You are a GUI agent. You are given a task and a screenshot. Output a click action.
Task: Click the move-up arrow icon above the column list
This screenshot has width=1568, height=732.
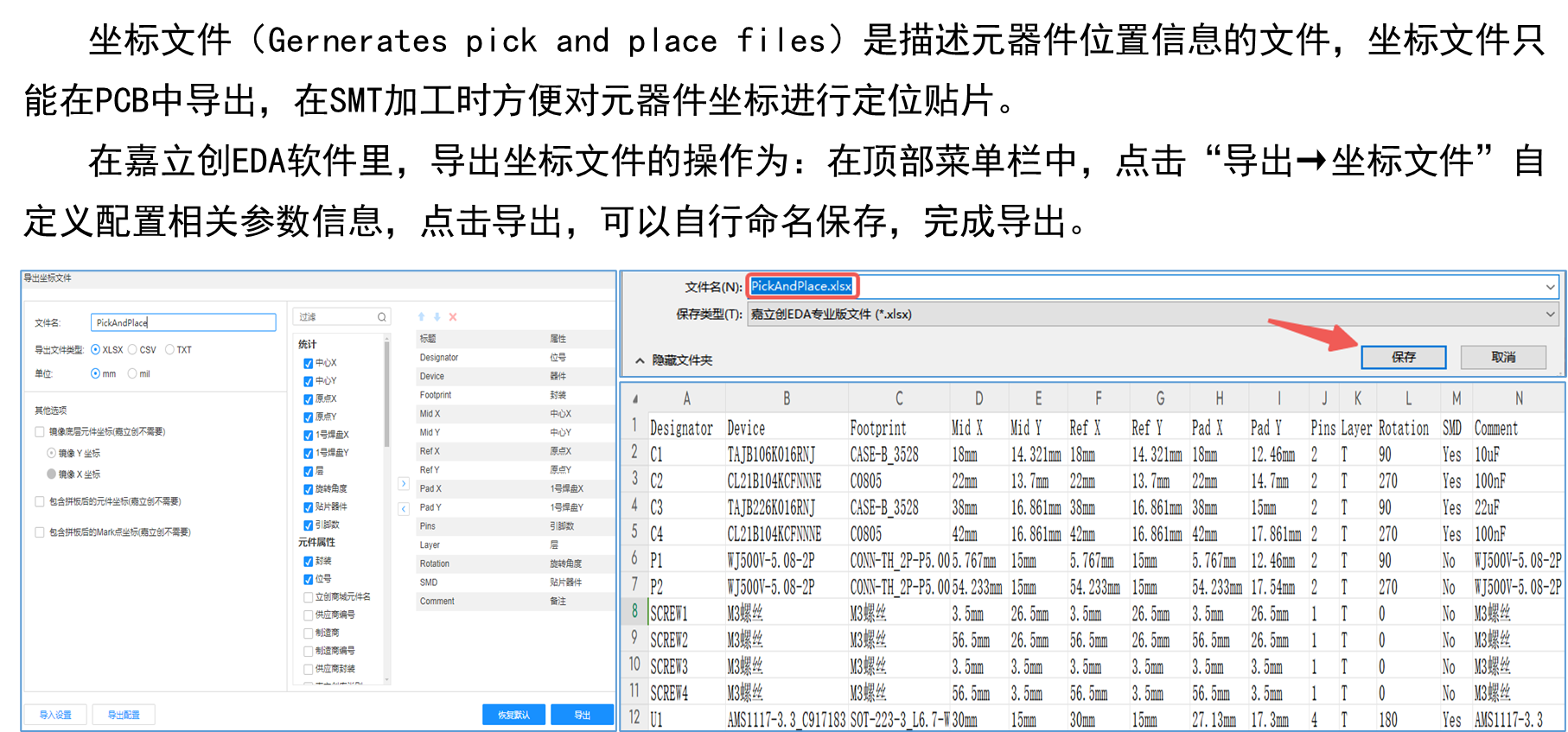point(422,317)
